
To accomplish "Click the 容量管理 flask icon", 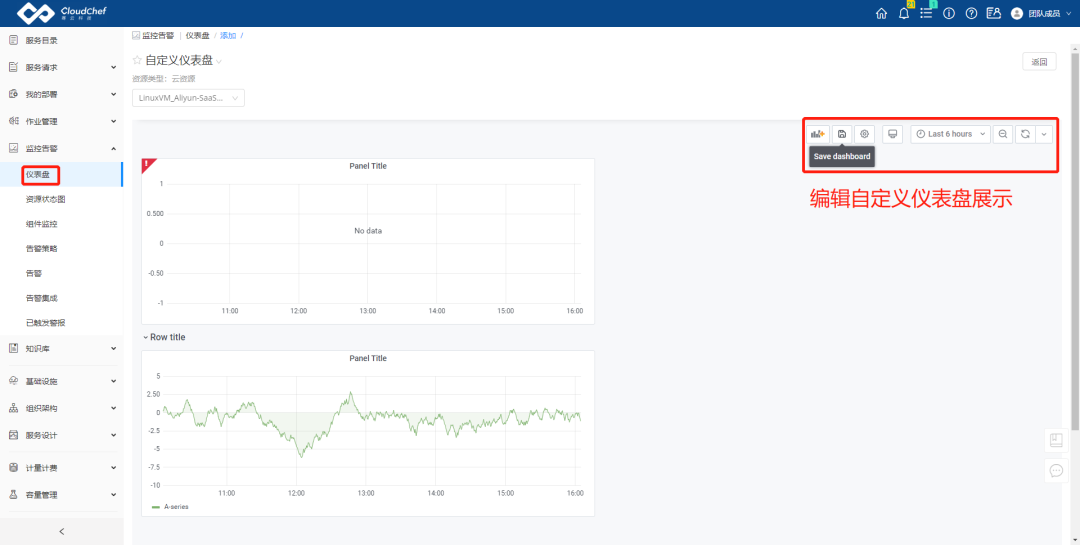I will 12,495.
